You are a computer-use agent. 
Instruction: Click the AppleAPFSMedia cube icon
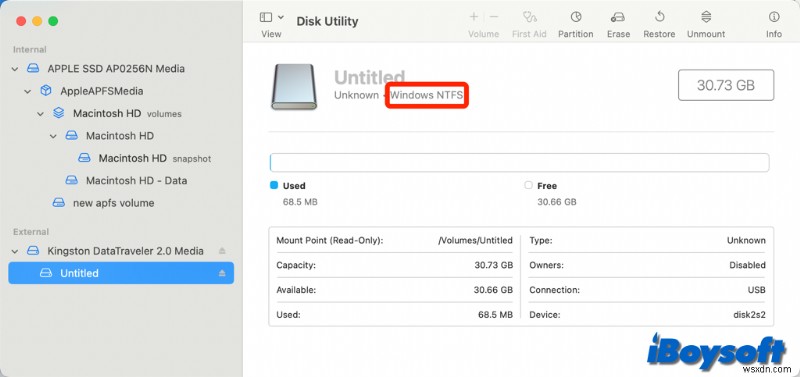coord(46,91)
